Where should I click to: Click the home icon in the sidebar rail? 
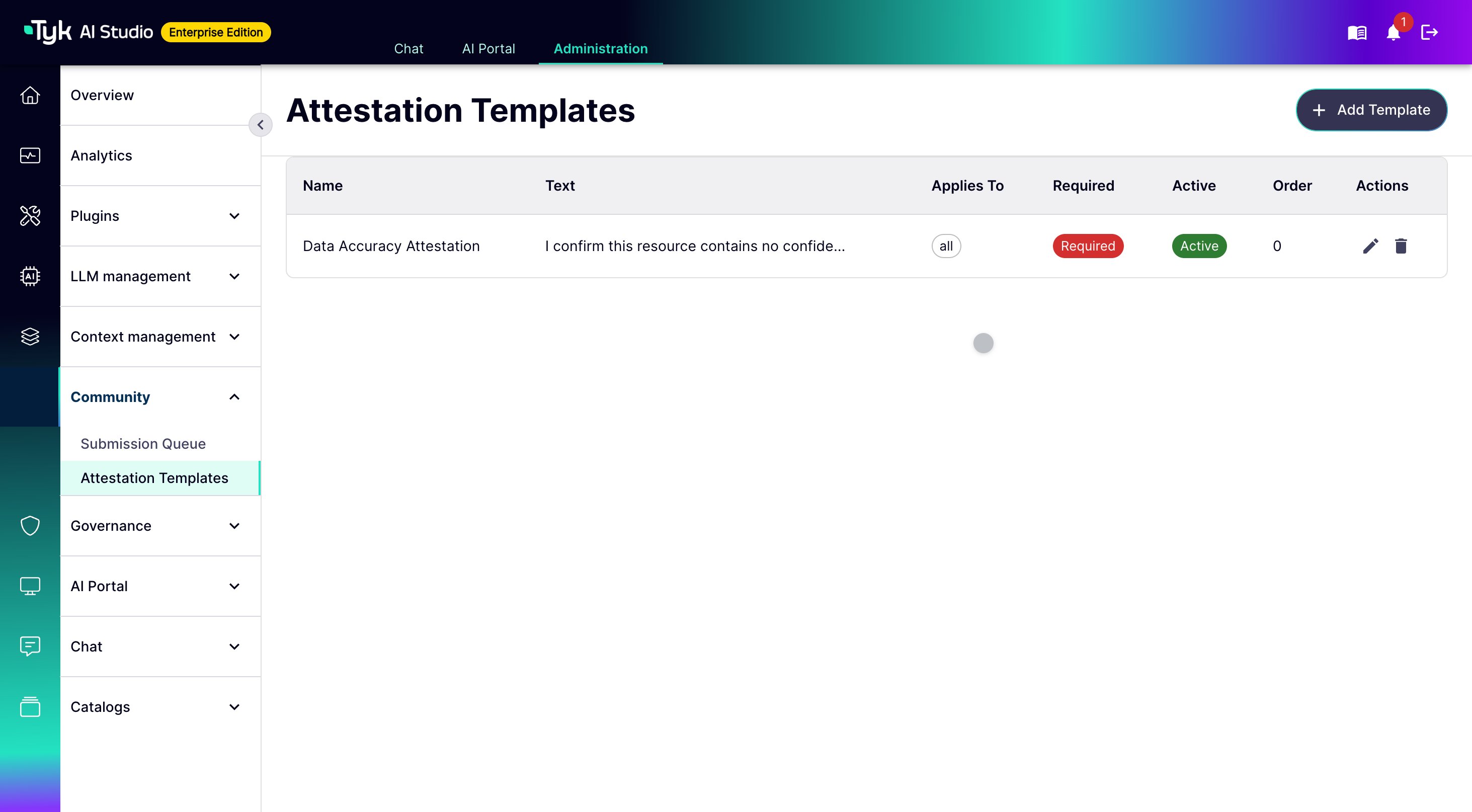click(x=30, y=95)
